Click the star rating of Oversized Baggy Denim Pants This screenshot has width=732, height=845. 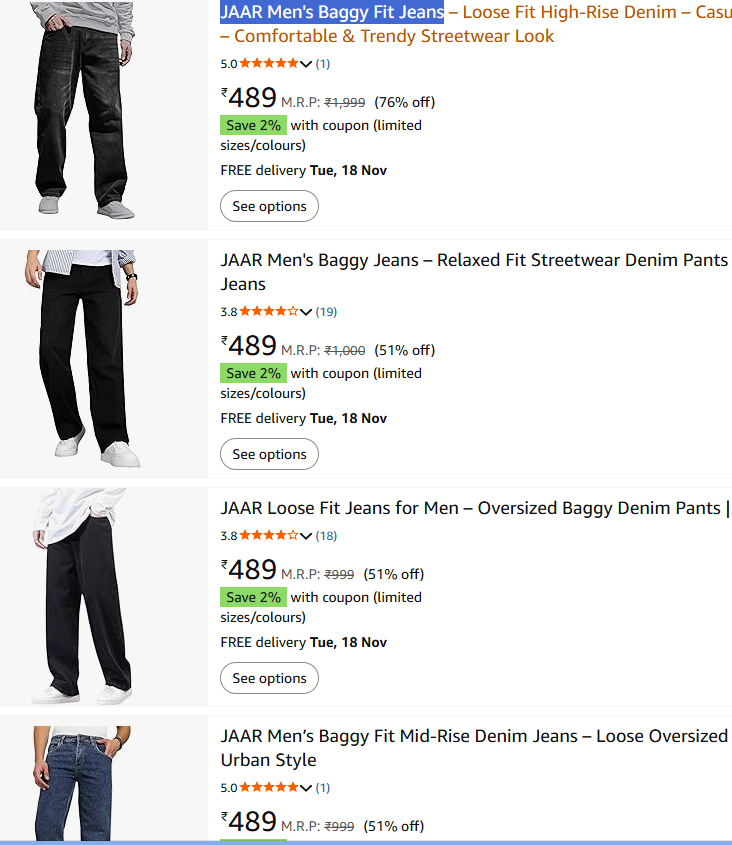pyautogui.click(x=268, y=535)
